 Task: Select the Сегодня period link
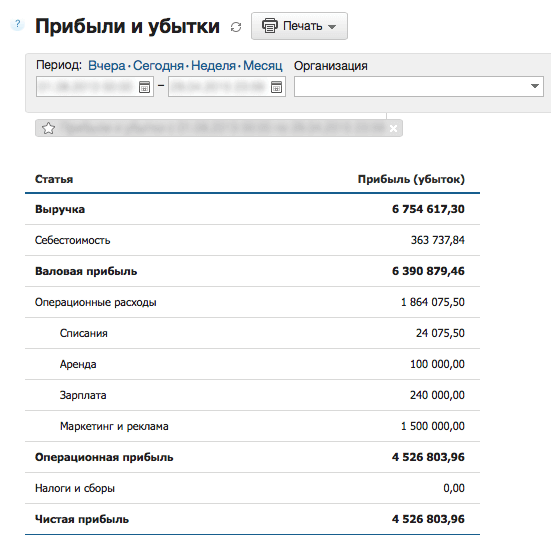[x=158, y=65]
